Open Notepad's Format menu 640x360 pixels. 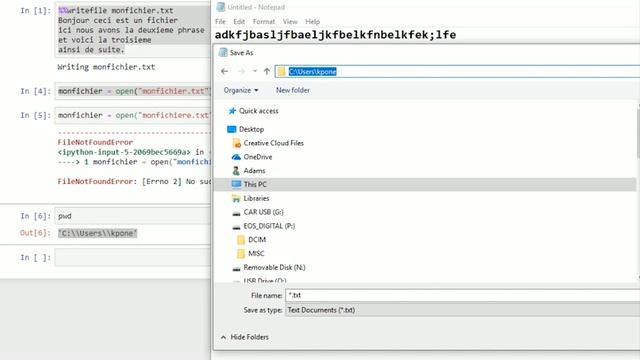pyautogui.click(x=264, y=22)
